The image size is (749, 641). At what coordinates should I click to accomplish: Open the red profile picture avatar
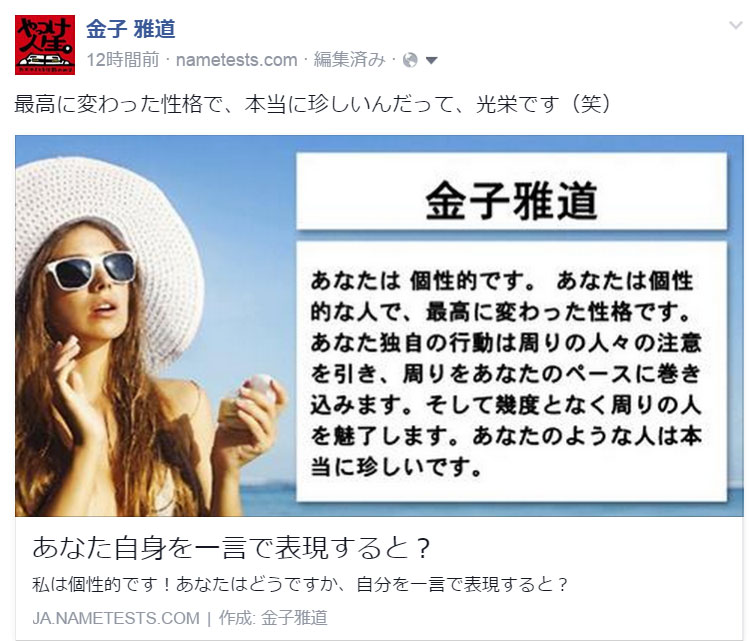pos(45,45)
